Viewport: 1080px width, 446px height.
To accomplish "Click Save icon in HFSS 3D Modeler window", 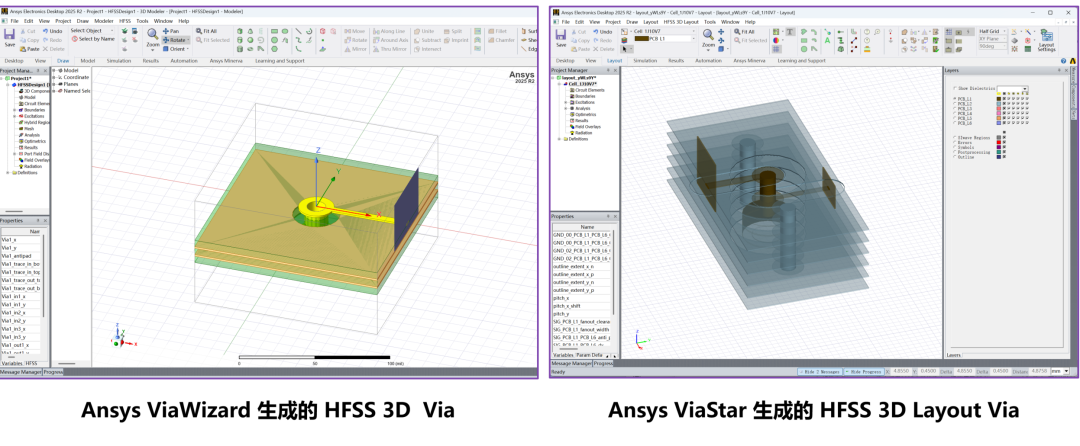I will coord(10,36).
